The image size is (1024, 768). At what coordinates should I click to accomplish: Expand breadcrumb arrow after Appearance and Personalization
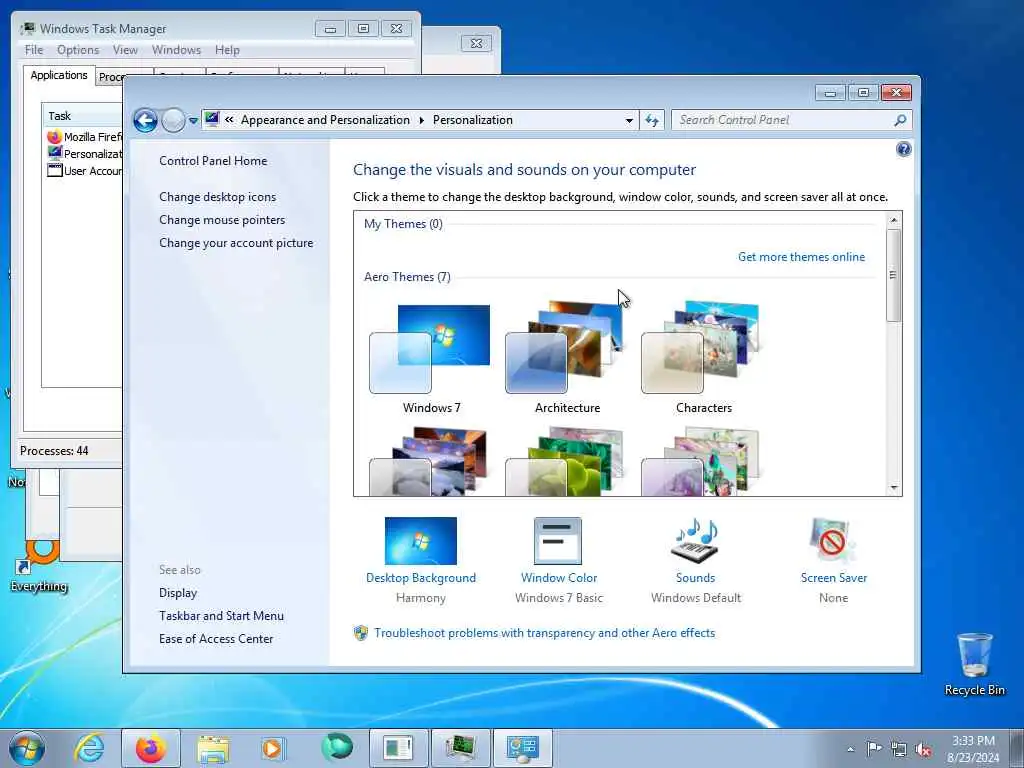coord(421,120)
